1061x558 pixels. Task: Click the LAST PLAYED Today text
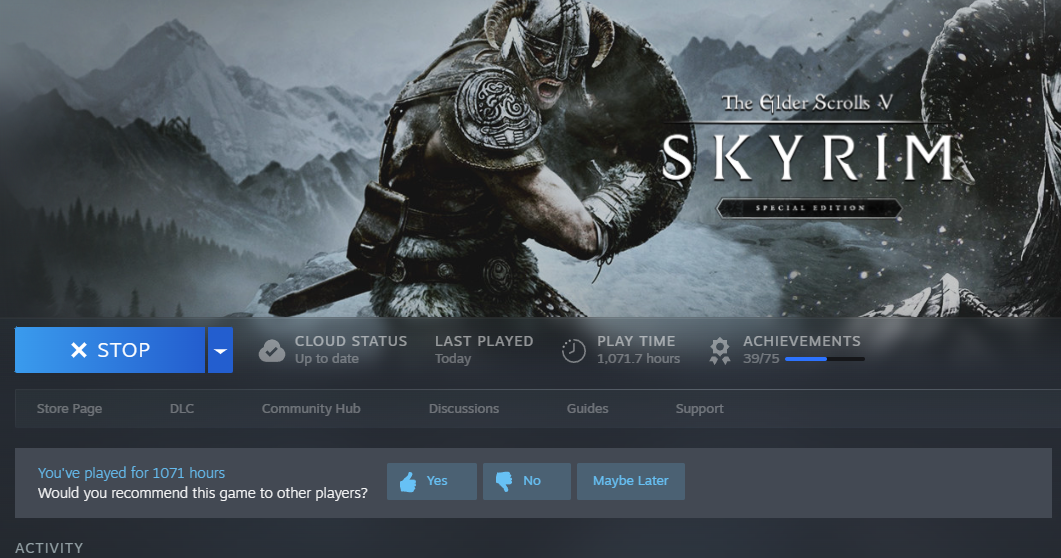coord(484,350)
